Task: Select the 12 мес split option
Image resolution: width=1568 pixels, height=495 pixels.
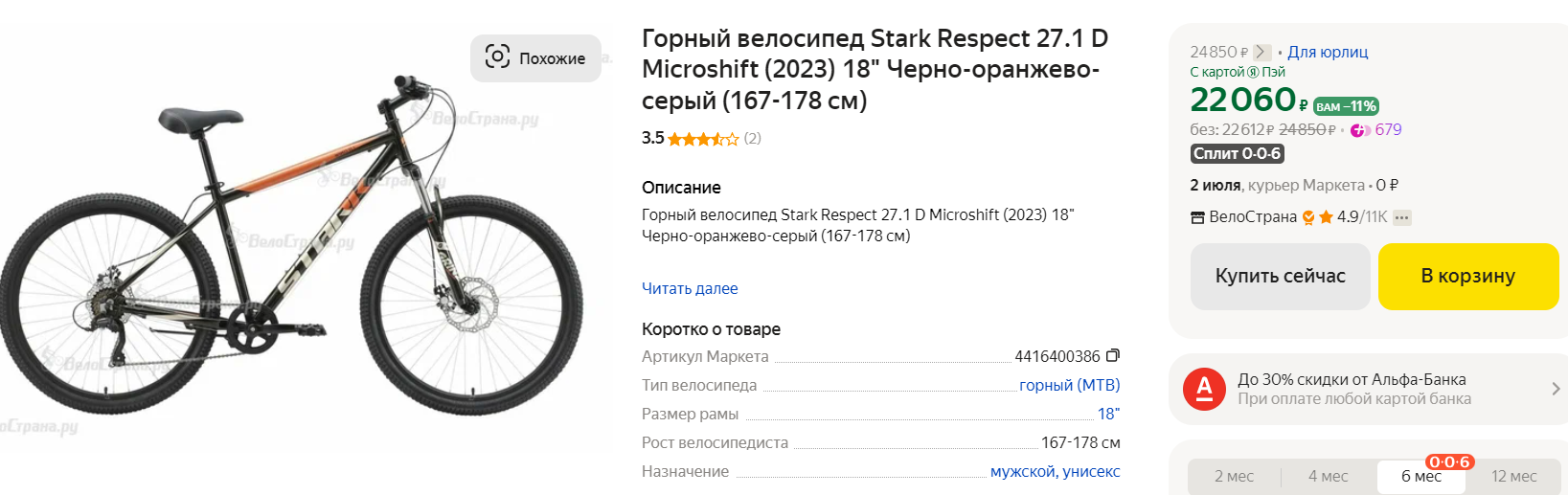Action: [1513, 476]
